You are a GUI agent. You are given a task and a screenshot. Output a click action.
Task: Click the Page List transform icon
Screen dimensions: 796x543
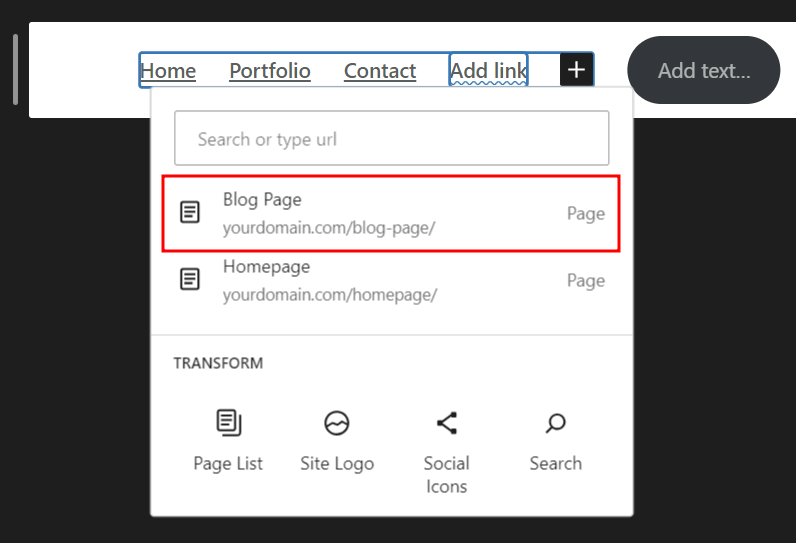tap(228, 423)
